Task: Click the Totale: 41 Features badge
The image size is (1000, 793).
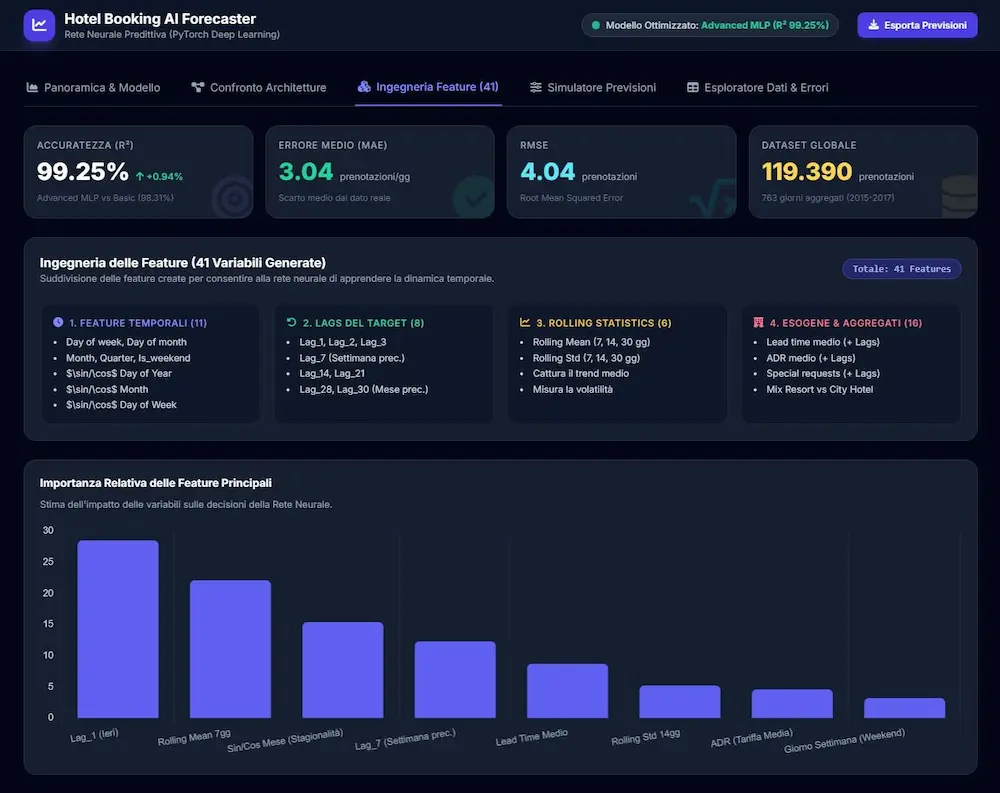Action: click(x=901, y=269)
